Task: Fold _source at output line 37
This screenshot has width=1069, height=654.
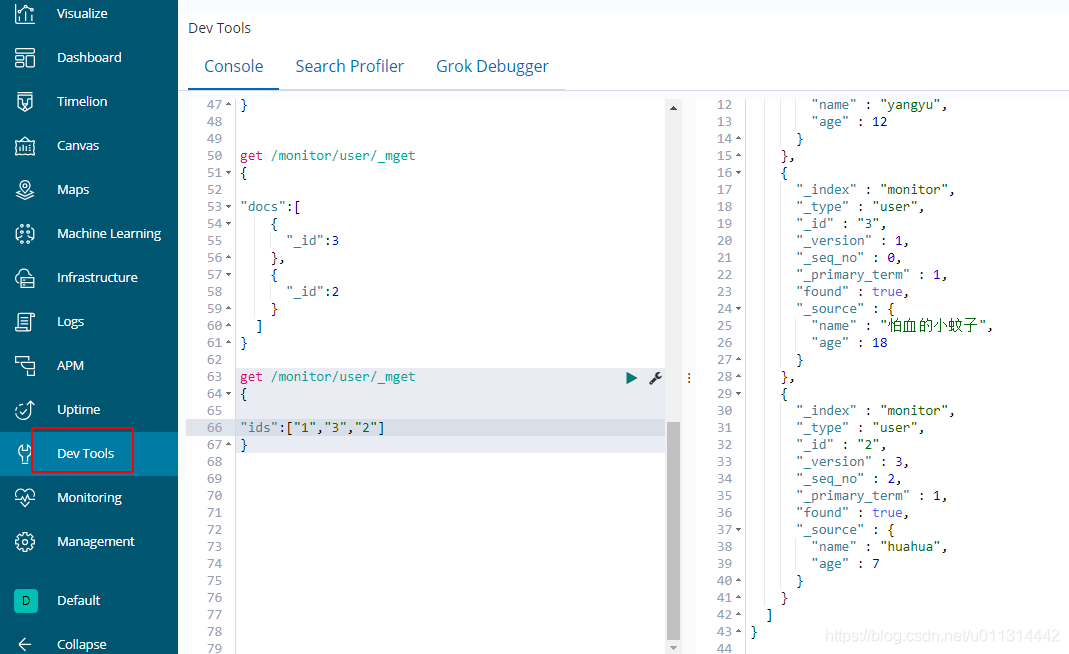Action: 738,530
